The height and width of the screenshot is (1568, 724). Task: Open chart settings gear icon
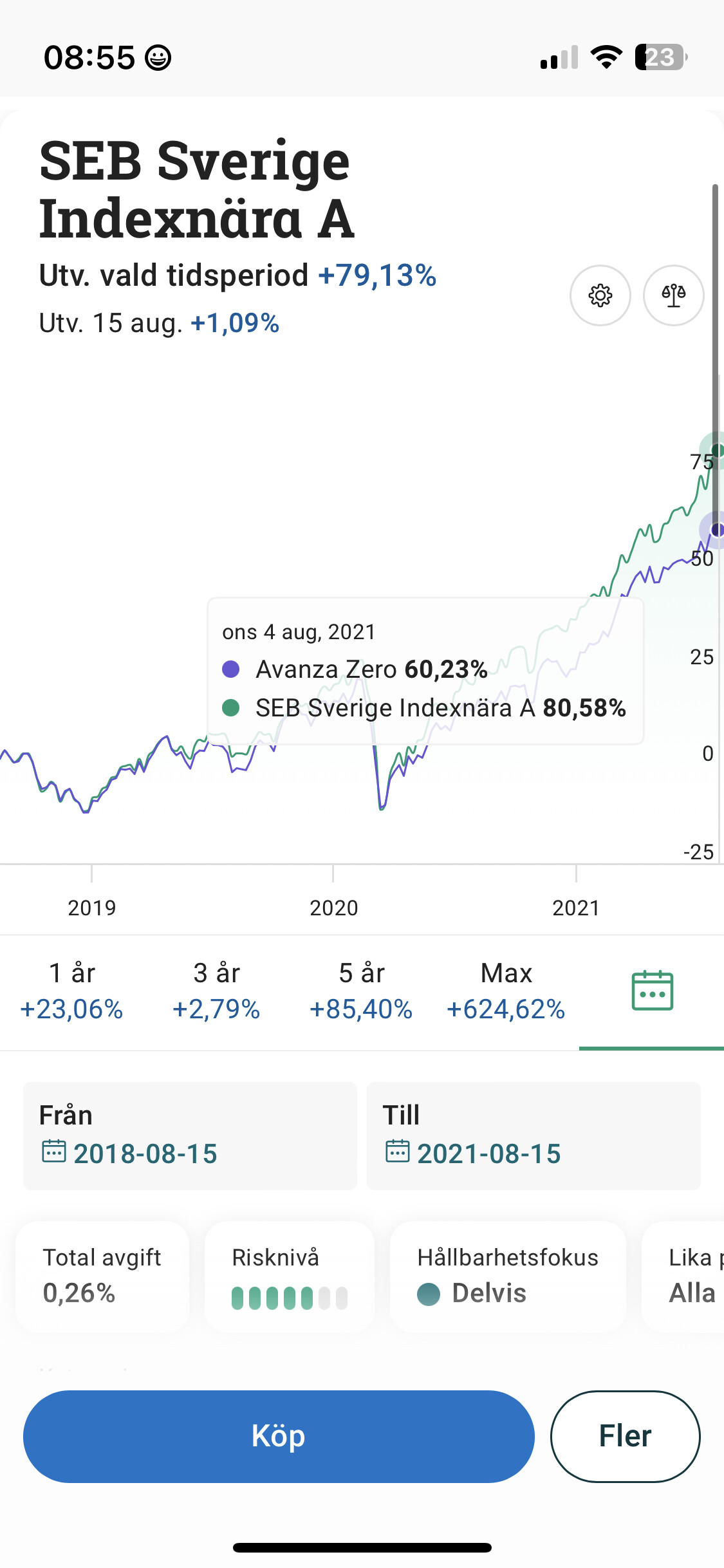(x=600, y=295)
